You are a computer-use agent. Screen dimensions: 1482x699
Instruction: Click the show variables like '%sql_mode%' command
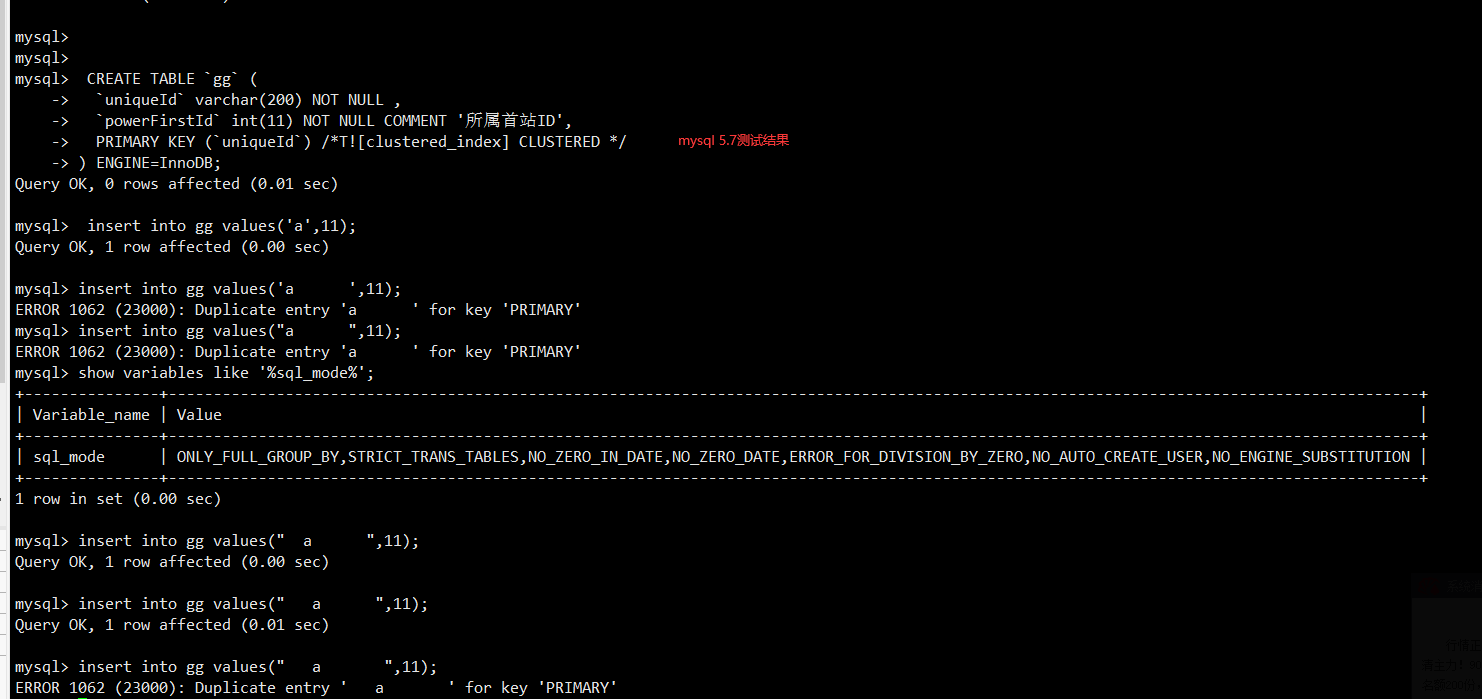pyautogui.click(x=226, y=373)
